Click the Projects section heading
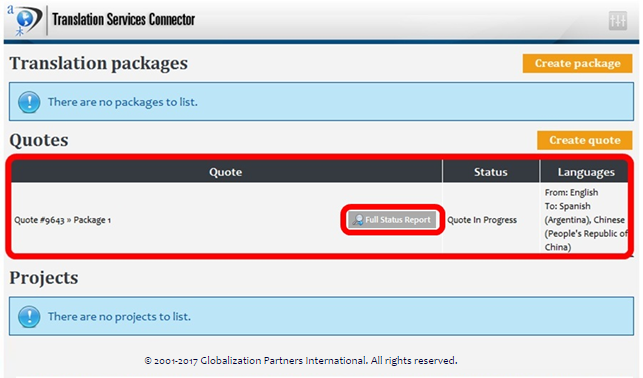 coord(44,278)
